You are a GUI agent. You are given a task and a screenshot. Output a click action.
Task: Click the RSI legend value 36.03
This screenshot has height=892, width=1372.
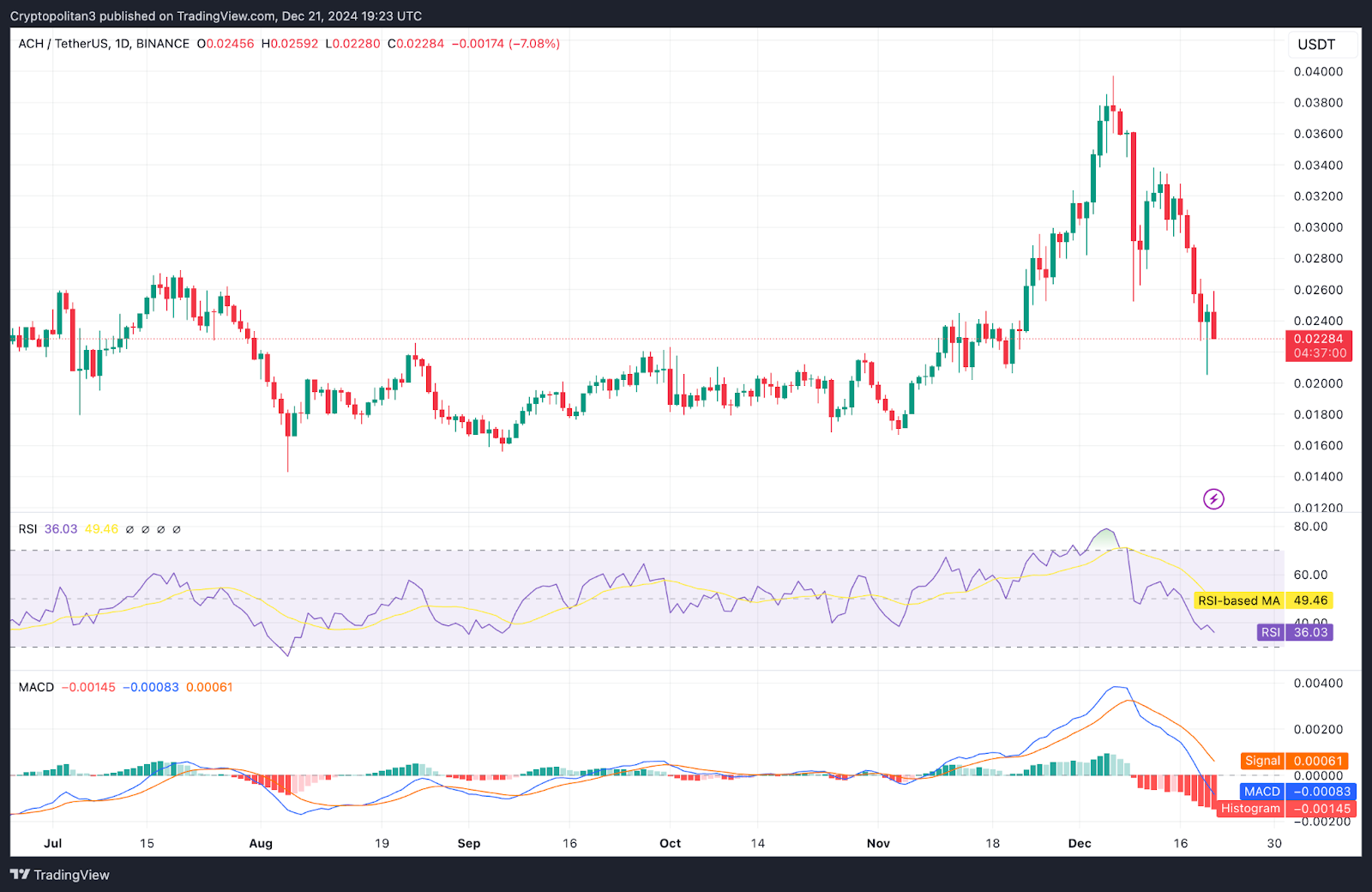pos(61,529)
